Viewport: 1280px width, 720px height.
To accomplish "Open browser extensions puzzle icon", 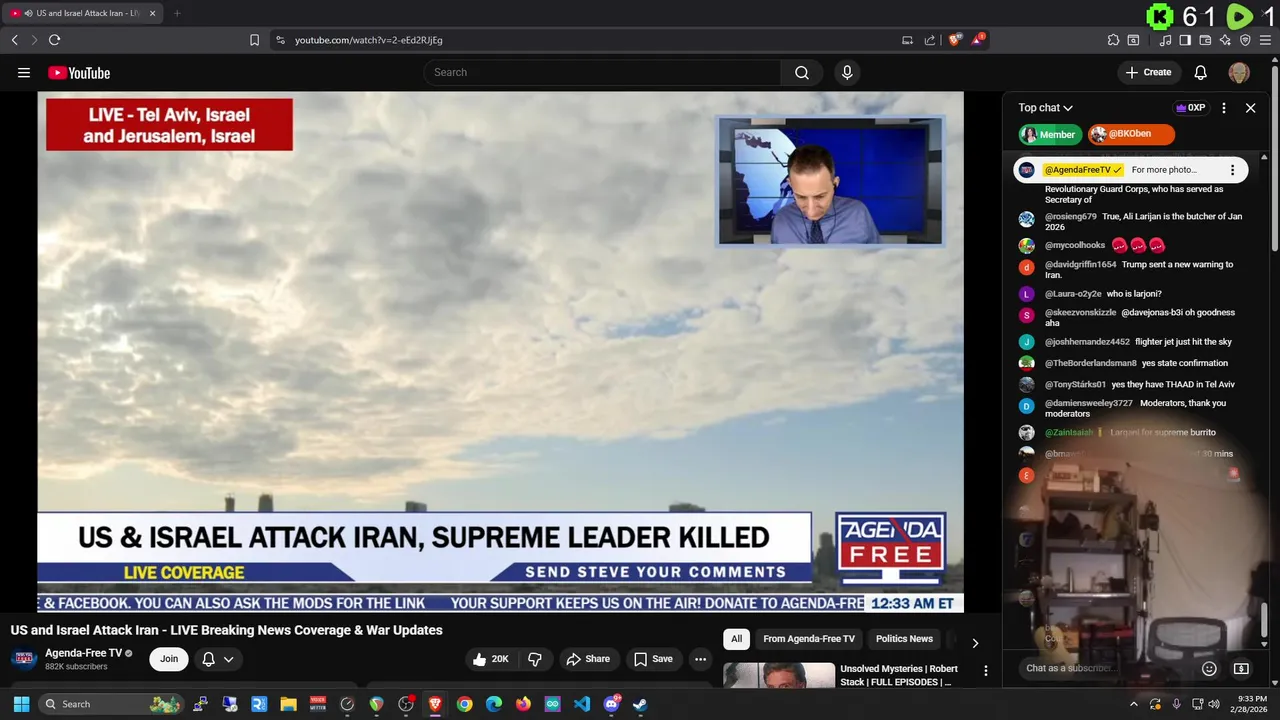I will click(1113, 40).
